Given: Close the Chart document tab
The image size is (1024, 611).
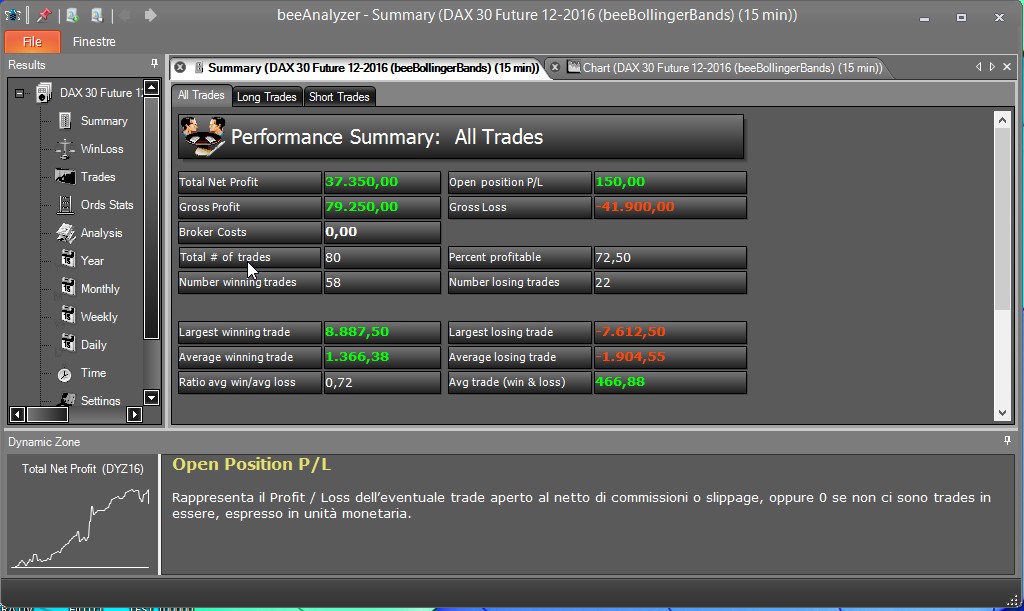Looking at the screenshot, I should (555, 67).
